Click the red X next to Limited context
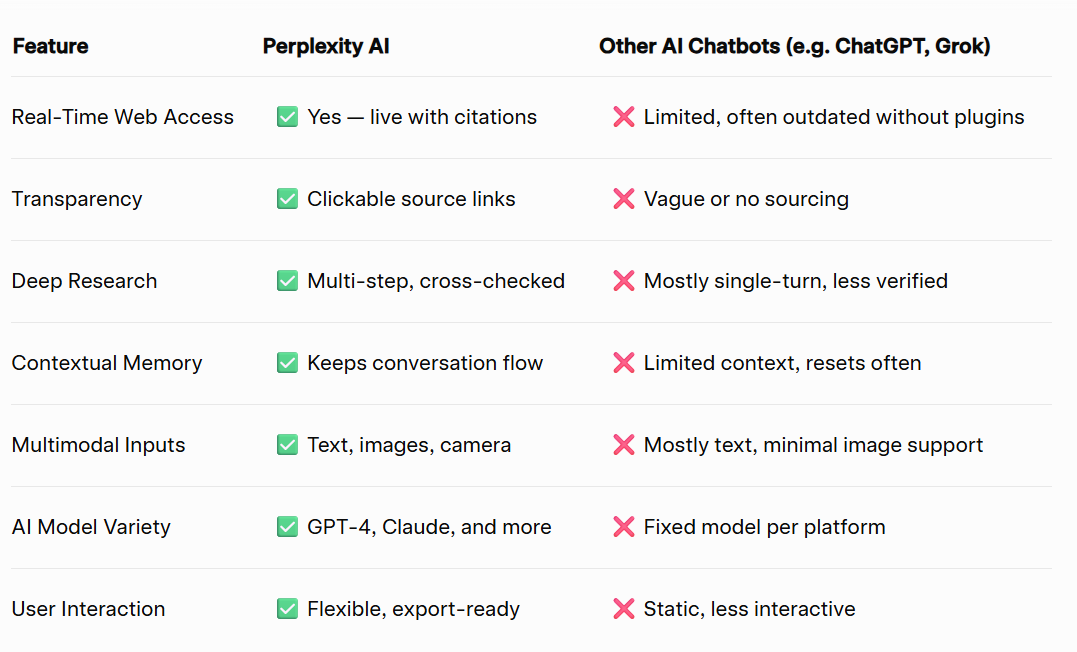Image resolution: width=1077 pixels, height=652 pixels. pos(624,362)
